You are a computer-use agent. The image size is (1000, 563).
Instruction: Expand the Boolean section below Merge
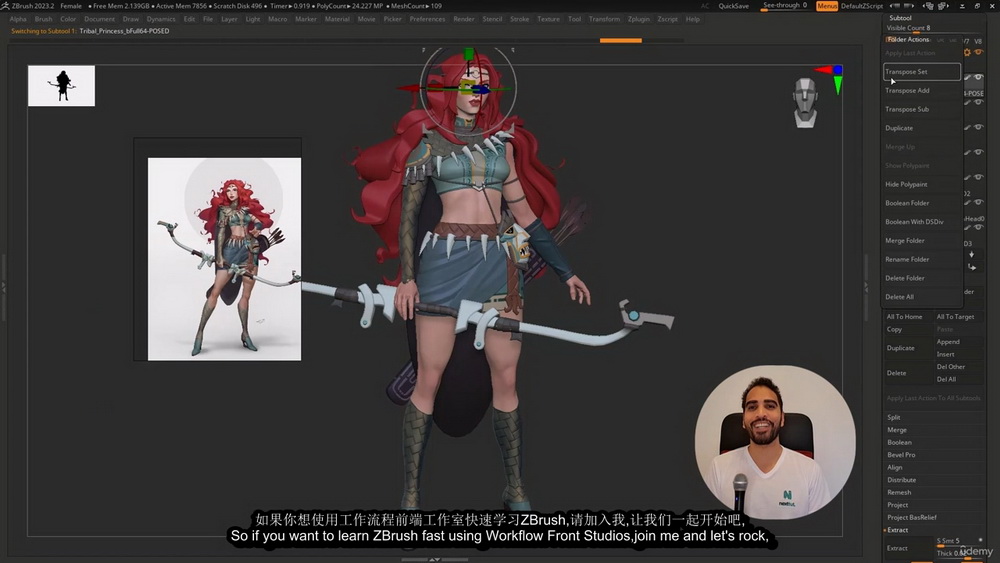pyautogui.click(x=899, y=442)
